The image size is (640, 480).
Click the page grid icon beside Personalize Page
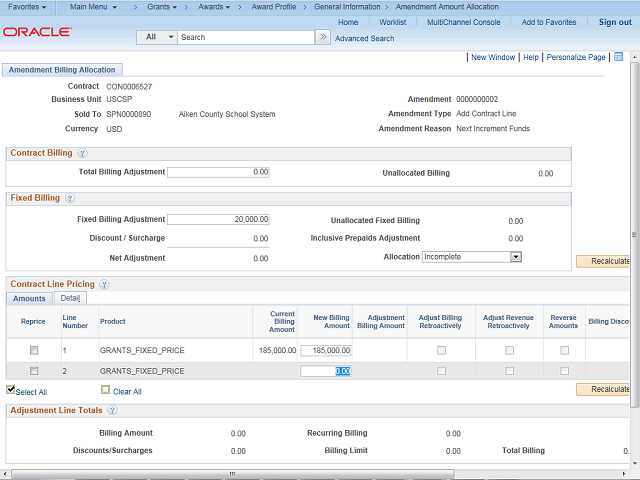coord(618,57)
